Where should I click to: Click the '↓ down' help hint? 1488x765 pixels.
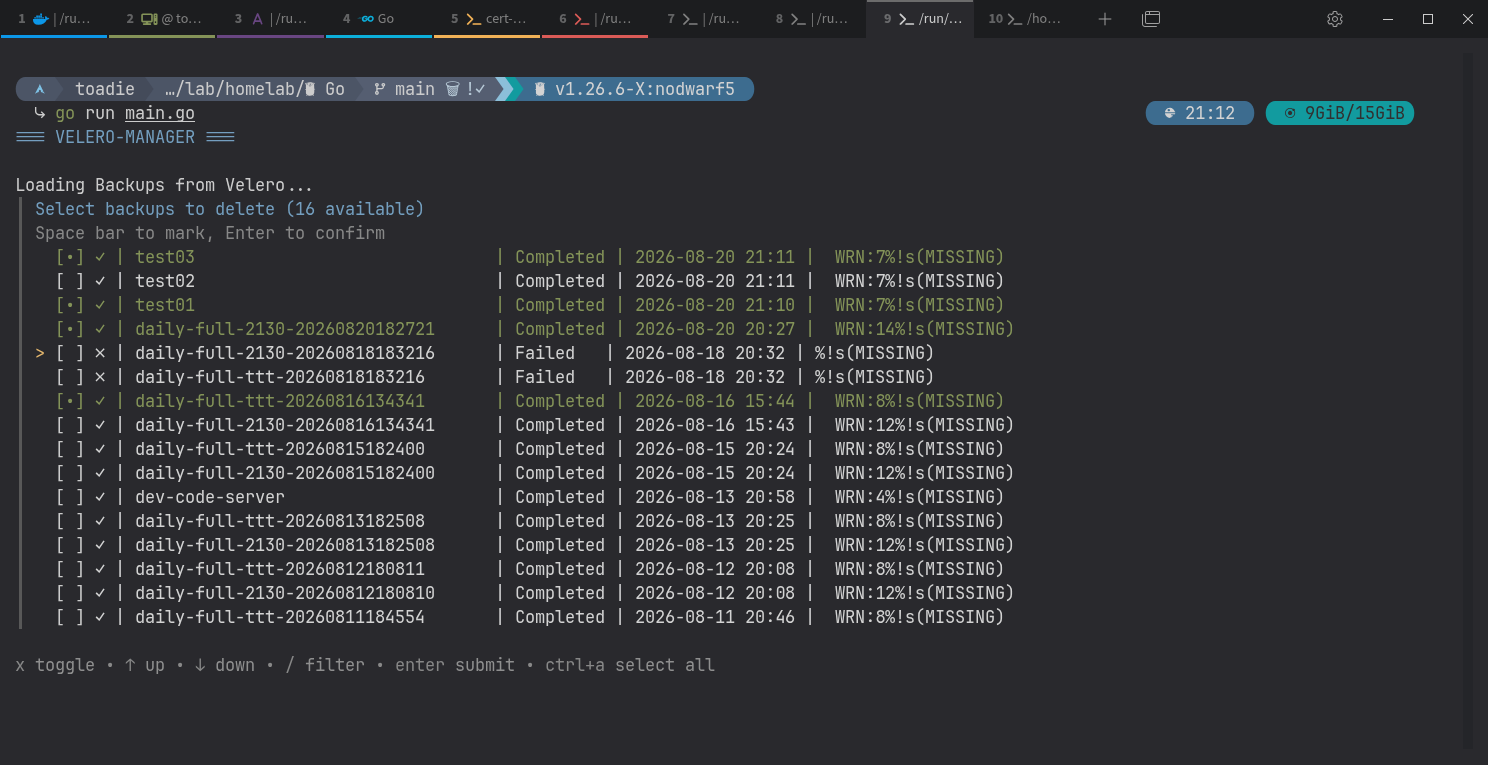[225, 665]
